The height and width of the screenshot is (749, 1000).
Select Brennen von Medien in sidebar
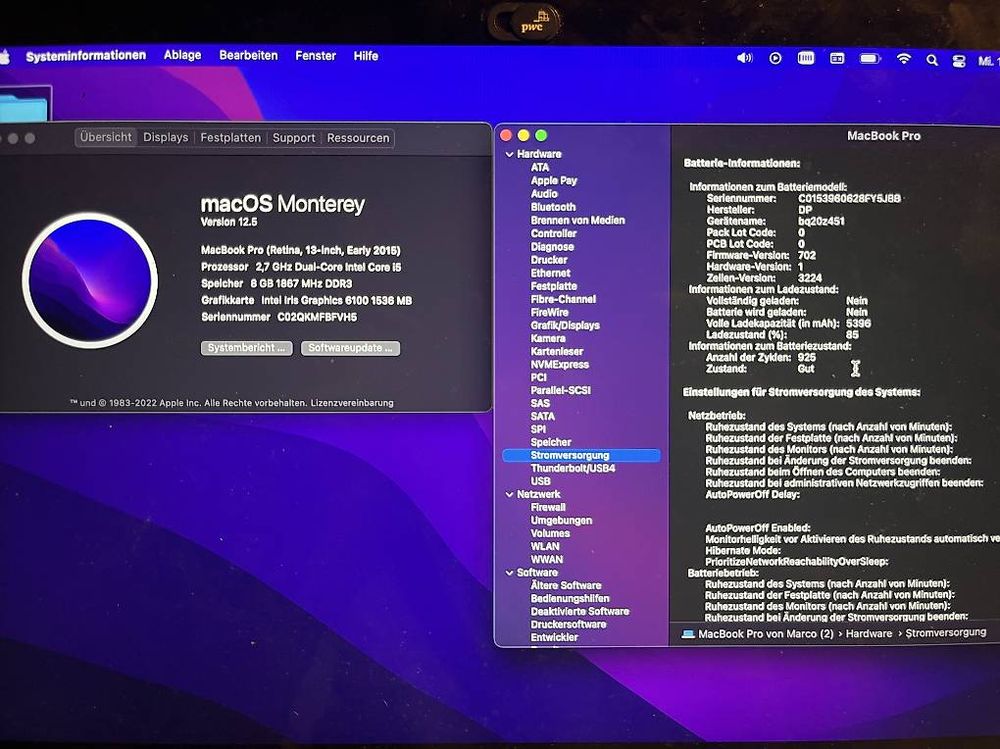(577, 220)
